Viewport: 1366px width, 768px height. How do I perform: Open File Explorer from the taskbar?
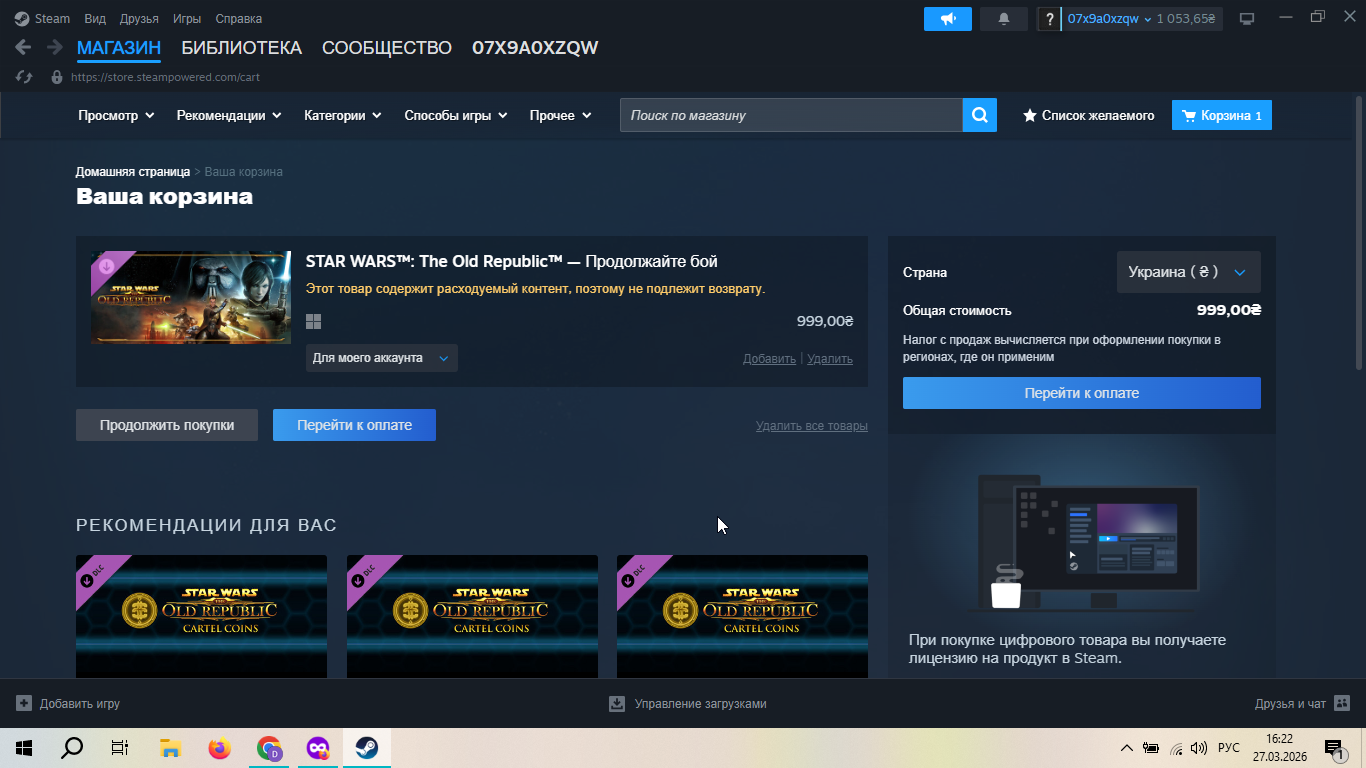170,748
